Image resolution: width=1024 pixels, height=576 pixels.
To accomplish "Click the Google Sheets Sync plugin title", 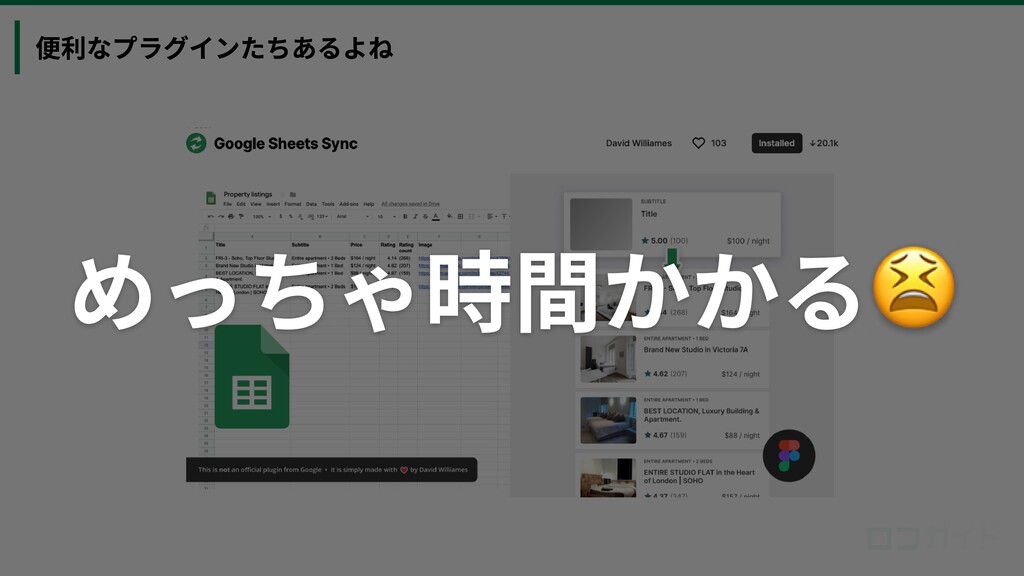I will coord(285,143).
